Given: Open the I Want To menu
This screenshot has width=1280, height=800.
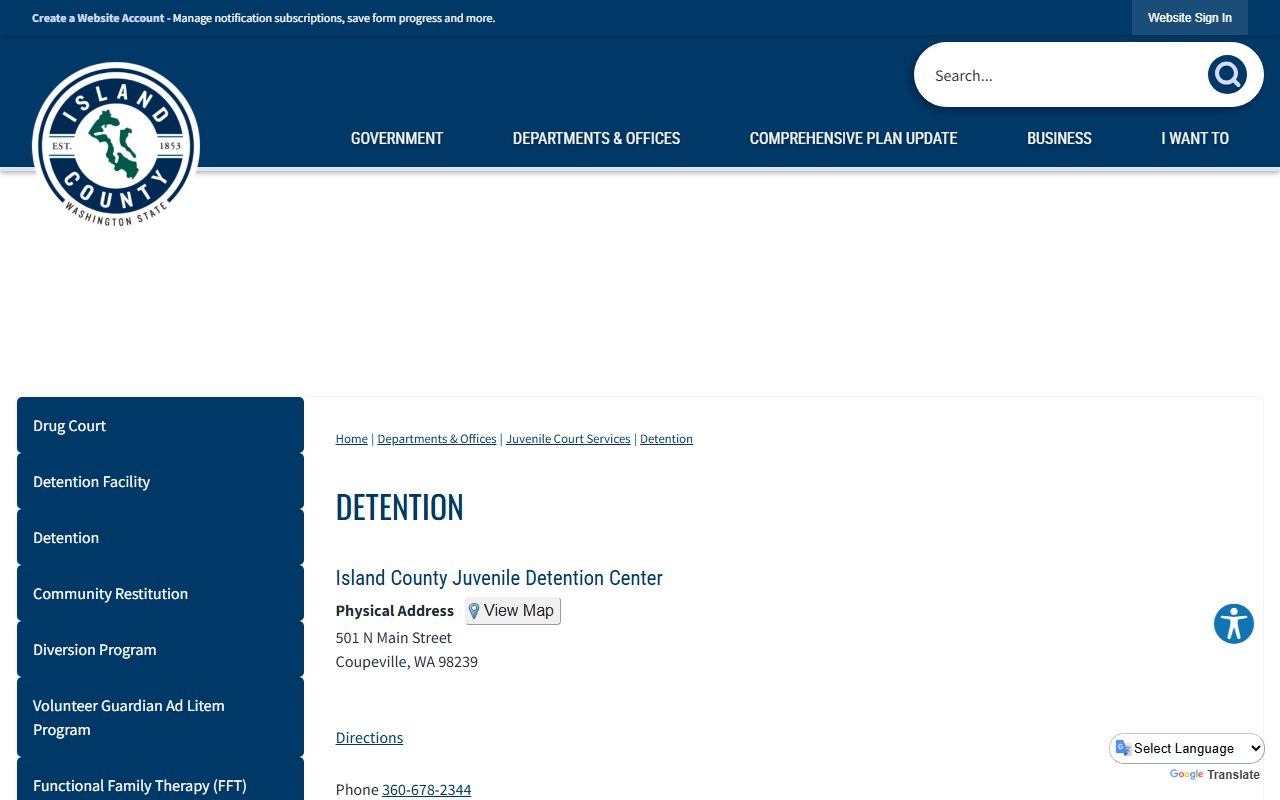Looking at the screenshot, I should tap(1195, 138).
